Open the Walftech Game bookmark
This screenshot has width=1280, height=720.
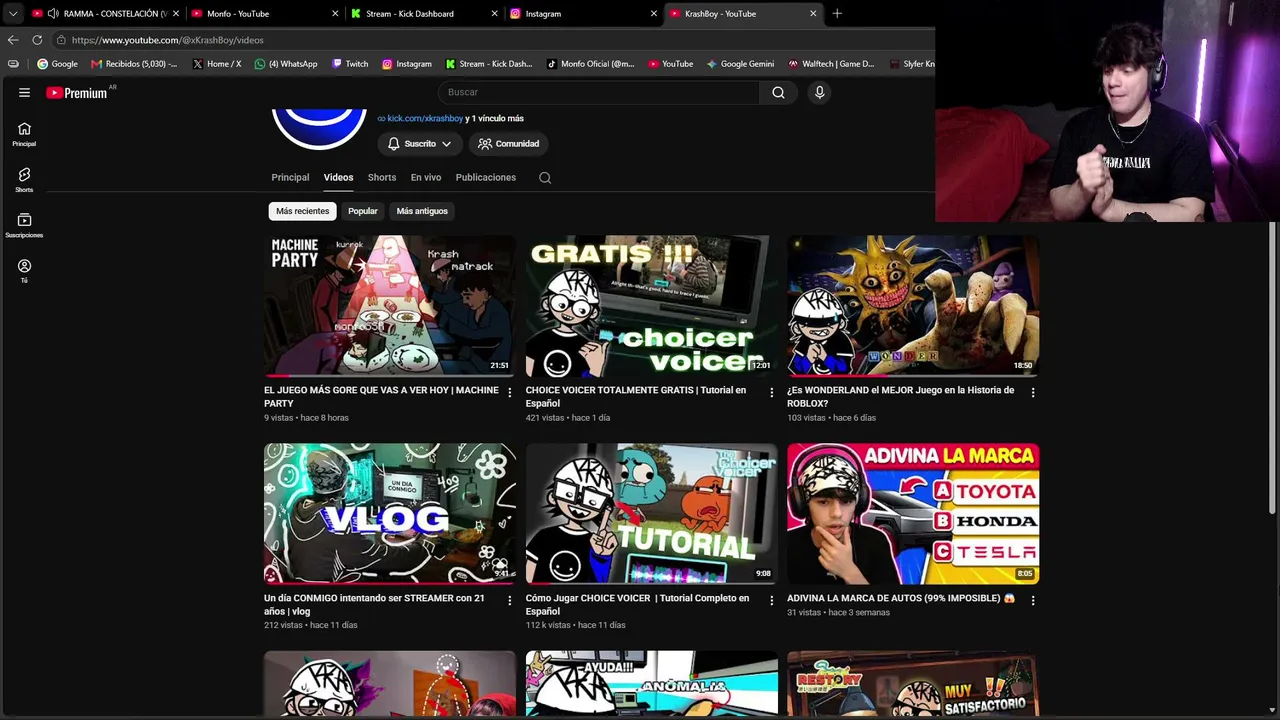(831, 64)
